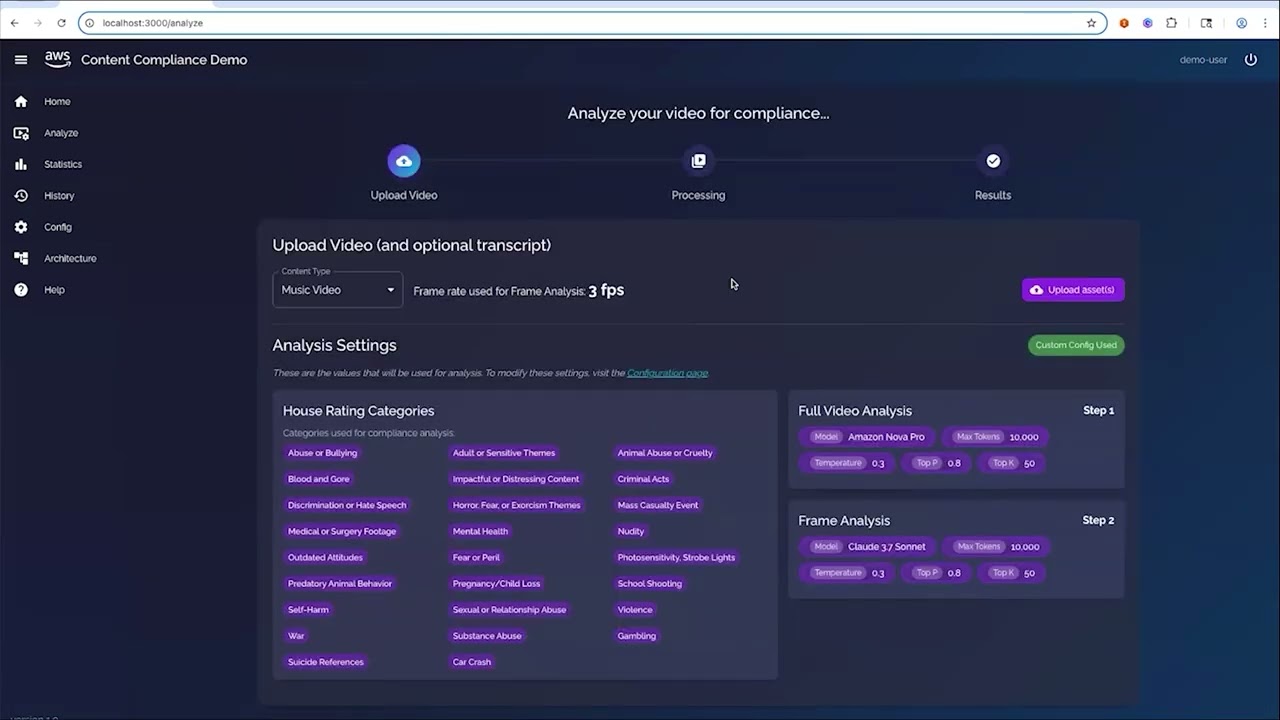Click the Adult or Sensitive Themes chip
1280x720 pixels.
(504, 453)
